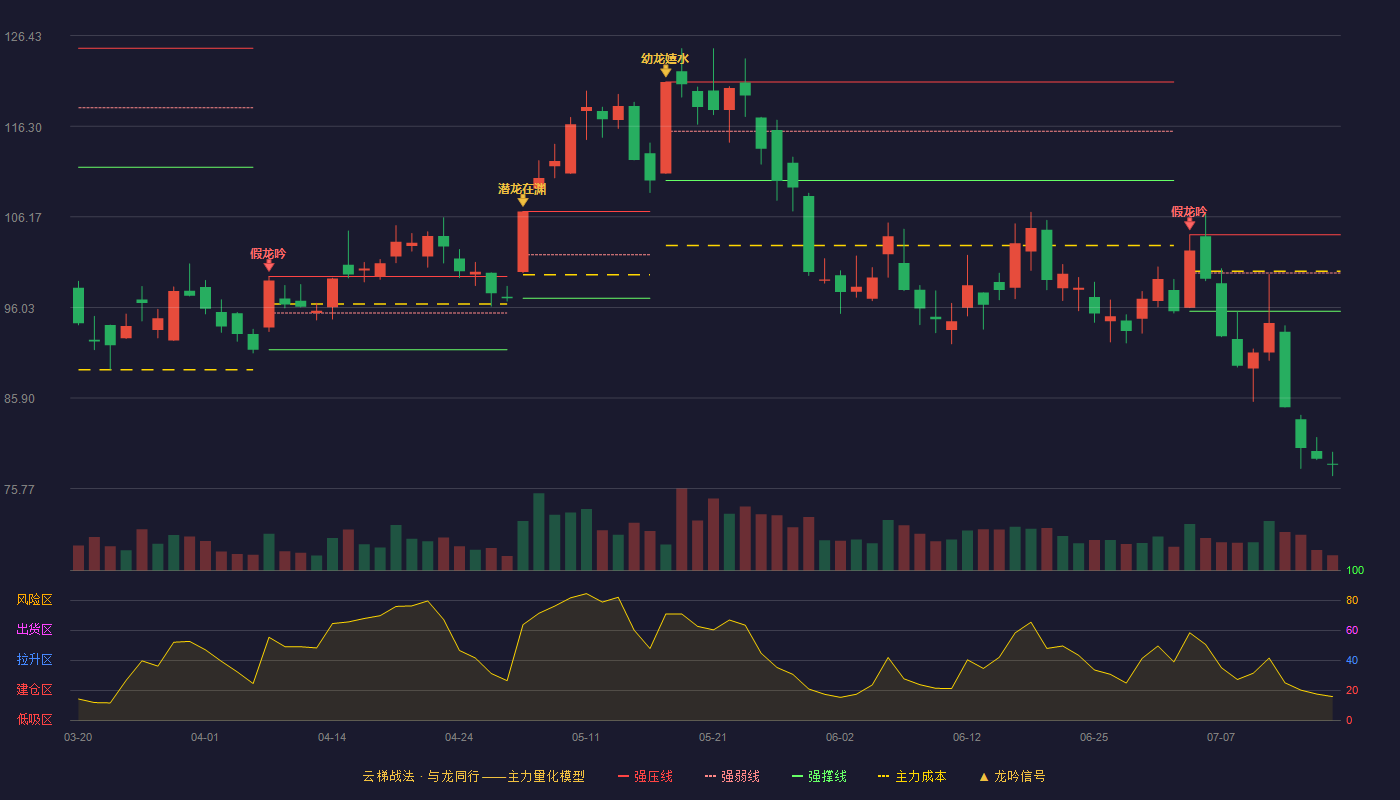This screenshot has width=1400, height=800.
Task: Click the 03-20 date label
Action: [78, 737]
